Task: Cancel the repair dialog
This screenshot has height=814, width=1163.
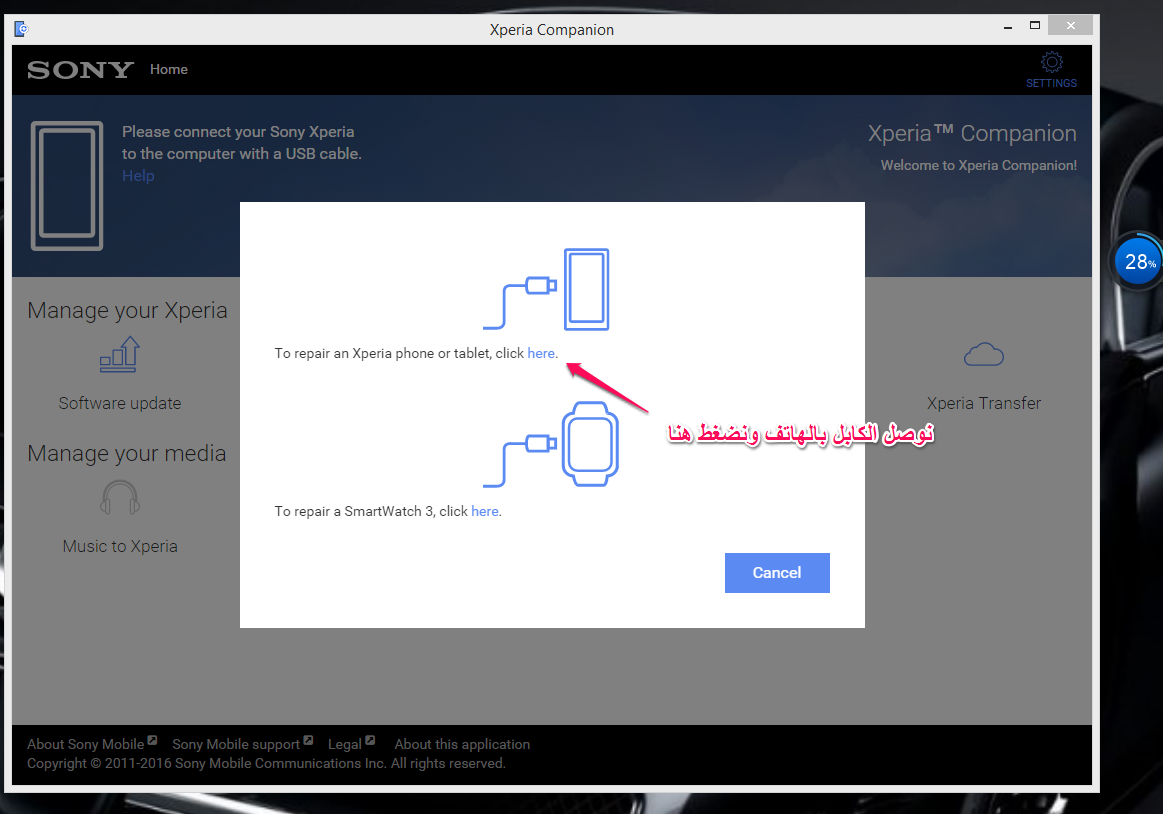Action: click(777, 573)
